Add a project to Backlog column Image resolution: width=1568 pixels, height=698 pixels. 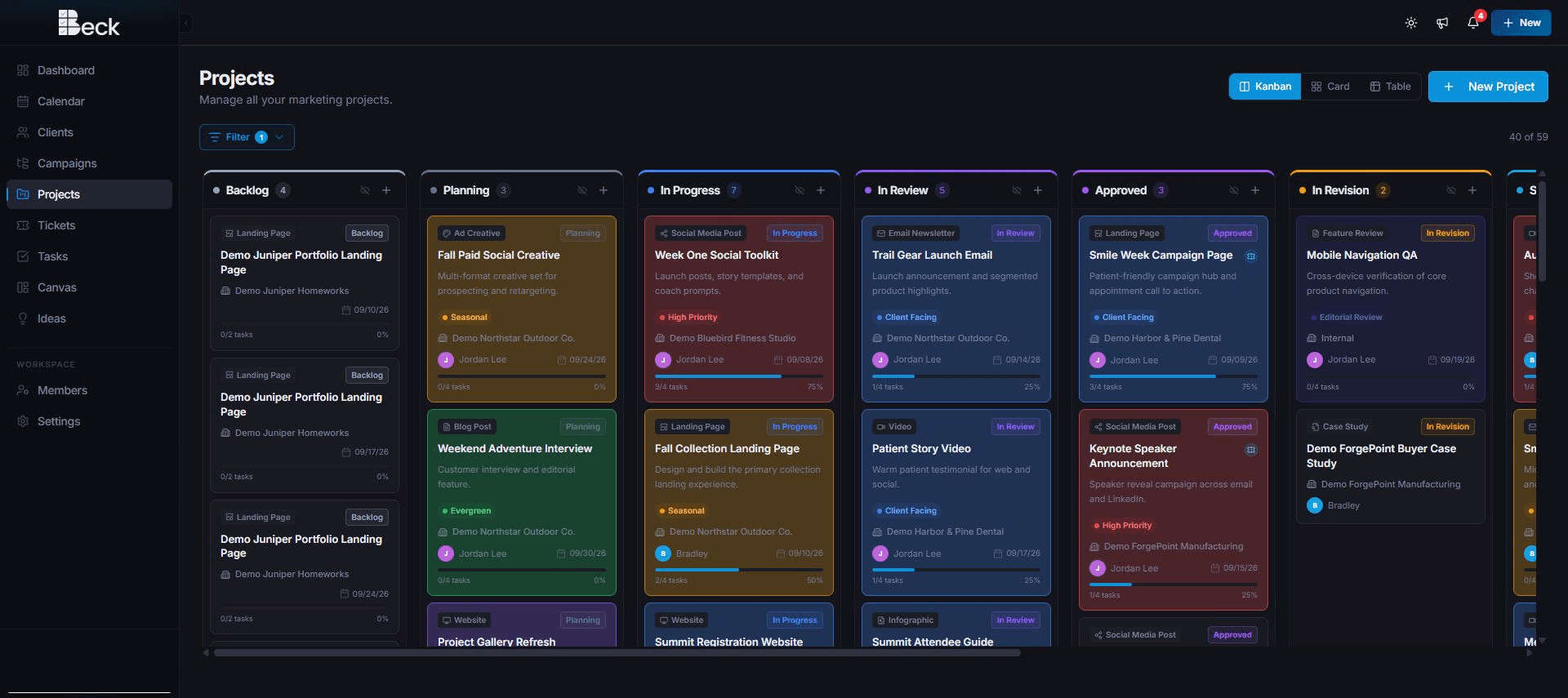click(386, 190)
